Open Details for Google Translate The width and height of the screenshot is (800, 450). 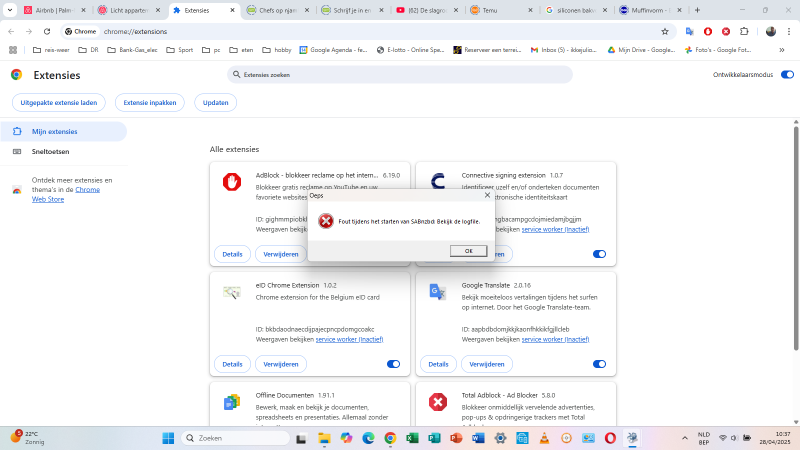(x=438, y=364)
